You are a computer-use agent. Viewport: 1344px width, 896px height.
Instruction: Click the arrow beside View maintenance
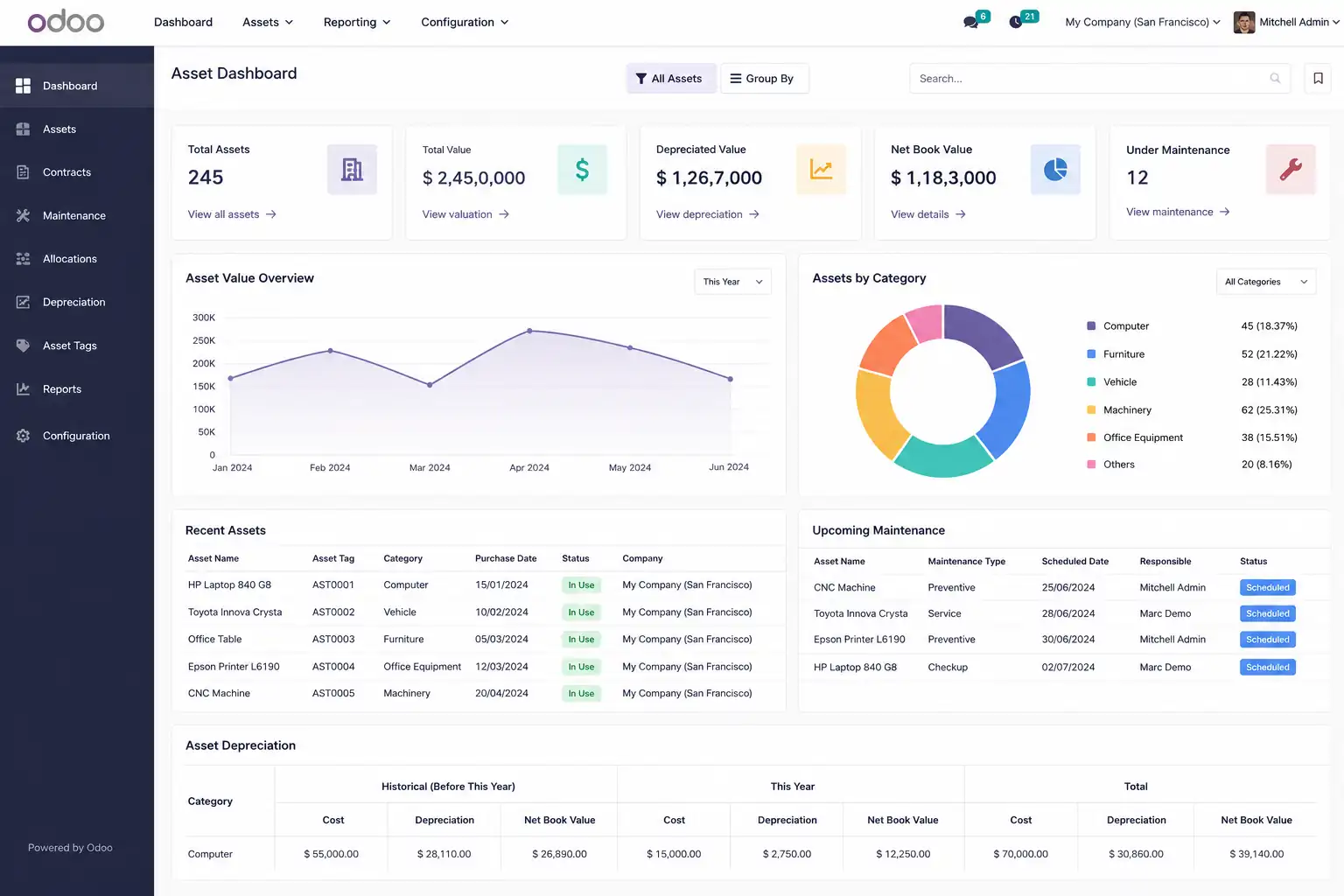coord(1225,212)
